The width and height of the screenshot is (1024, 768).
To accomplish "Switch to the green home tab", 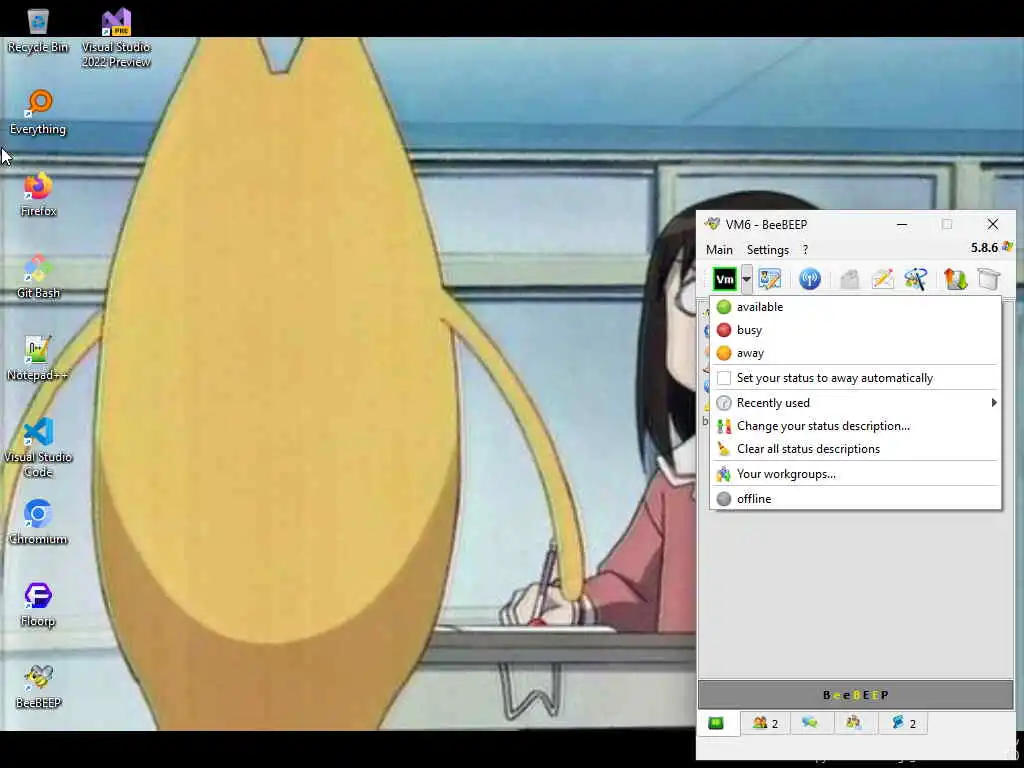I will point(716,723).
